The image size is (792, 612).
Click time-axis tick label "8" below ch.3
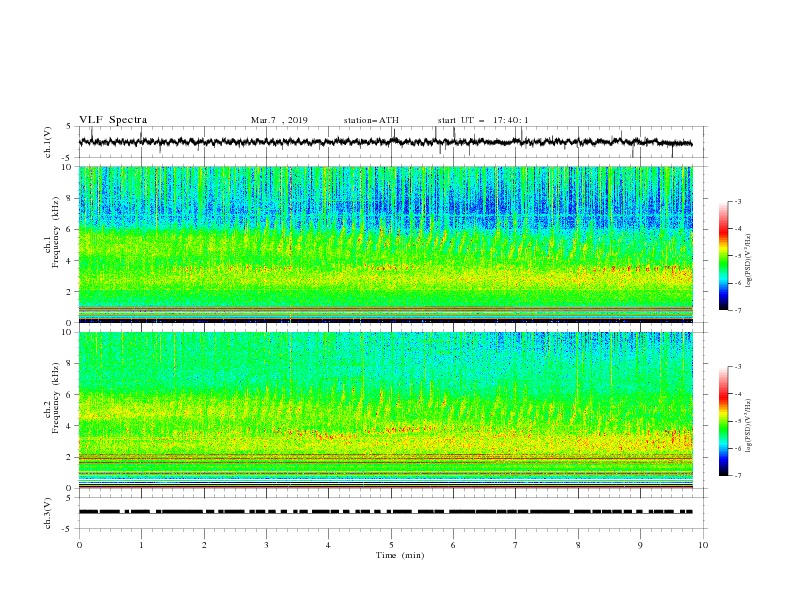tap(578, 545)
